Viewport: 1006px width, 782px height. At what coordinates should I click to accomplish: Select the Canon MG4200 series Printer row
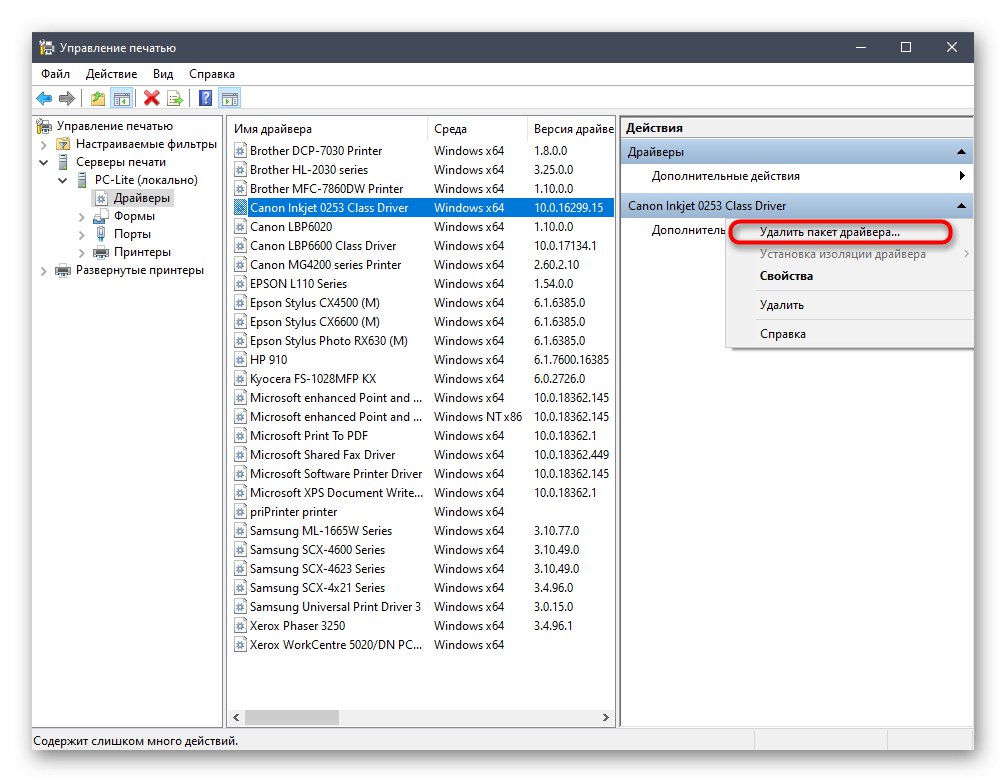click(x=422, y=265)
